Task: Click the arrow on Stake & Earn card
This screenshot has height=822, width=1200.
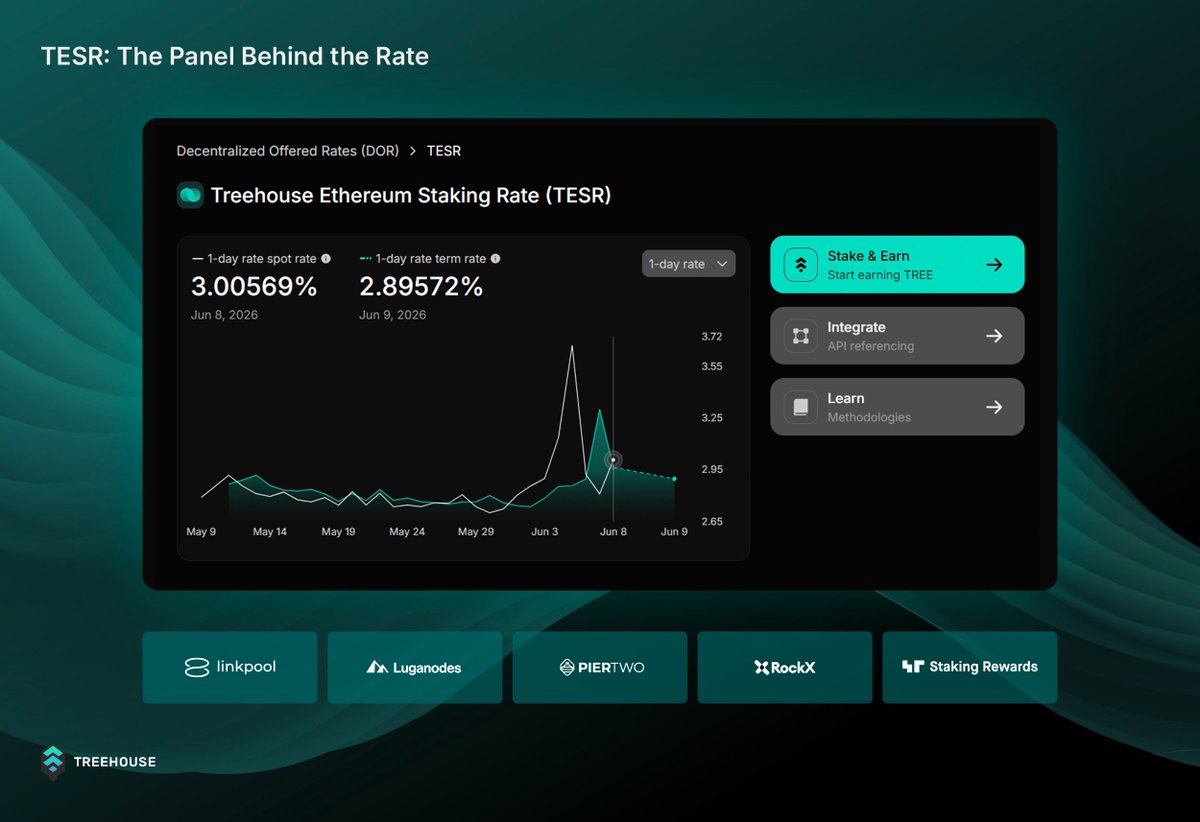Action: point(994,265)
